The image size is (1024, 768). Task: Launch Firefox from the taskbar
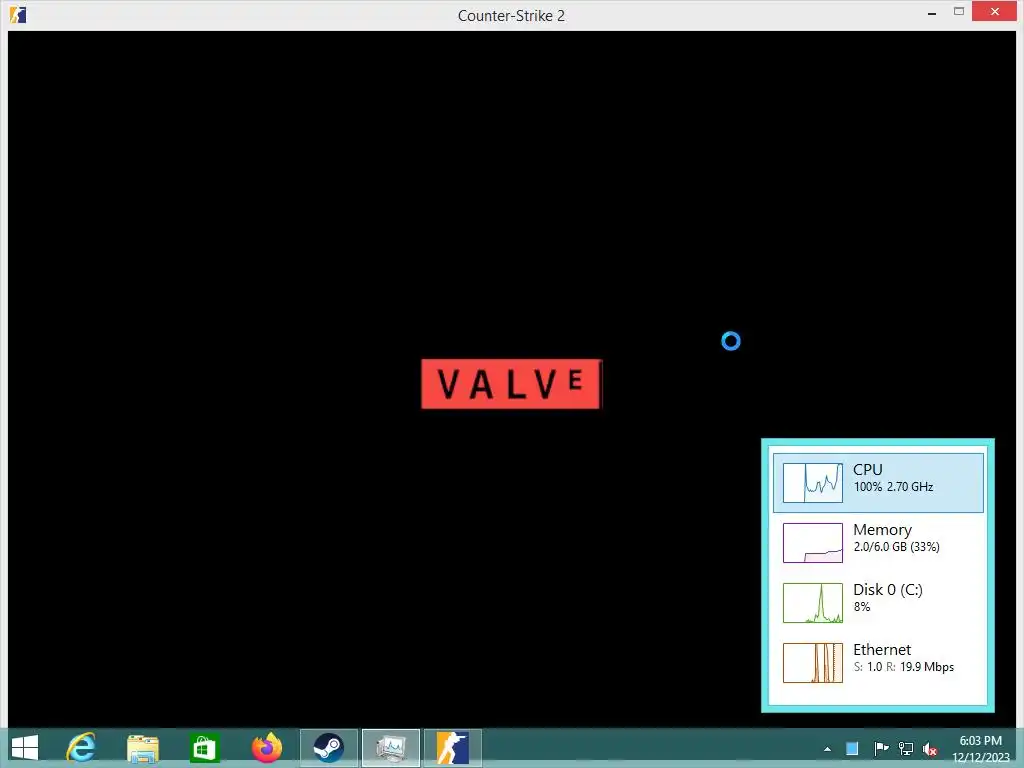(266, 748)
